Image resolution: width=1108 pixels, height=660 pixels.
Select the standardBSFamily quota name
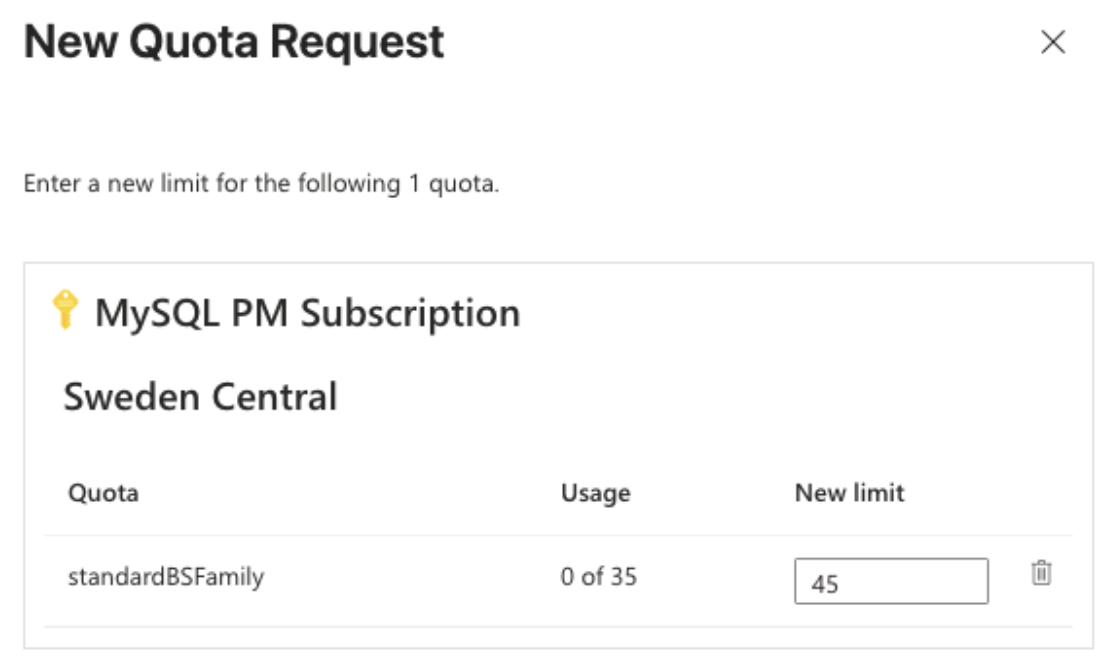[166, 577]
